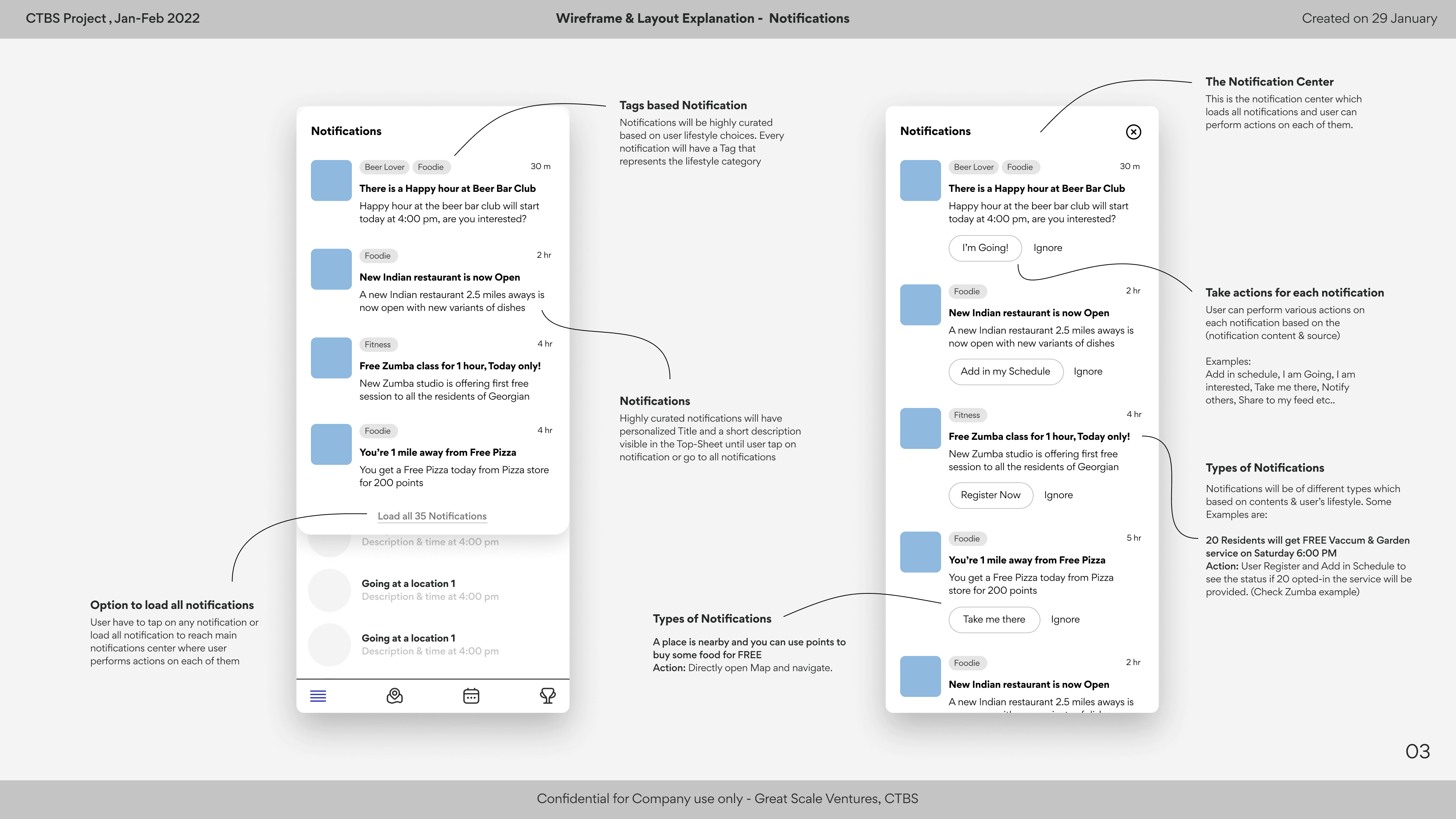Close the notification center with X icon

pyautogui.click(x=1133, y=132)
